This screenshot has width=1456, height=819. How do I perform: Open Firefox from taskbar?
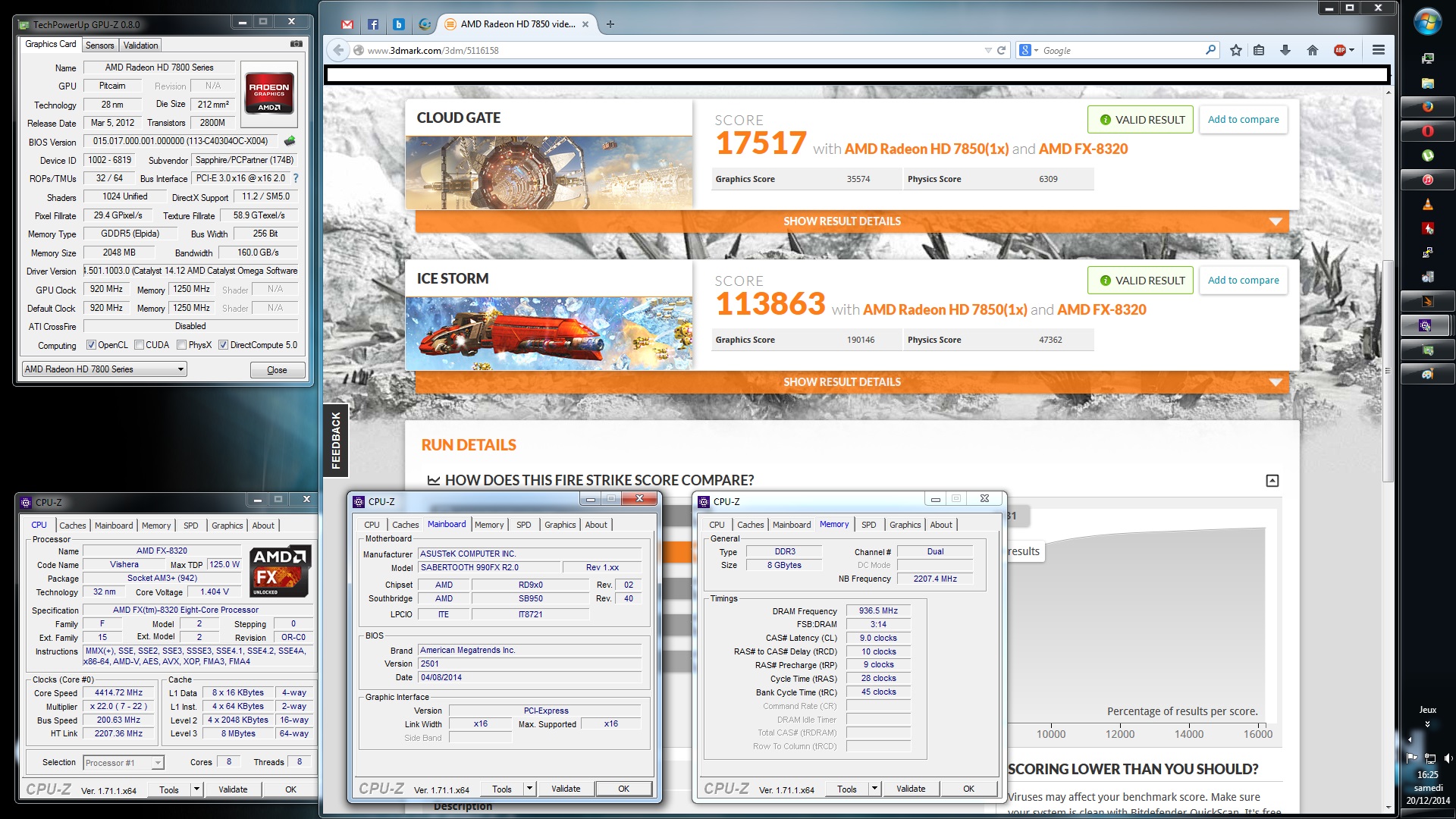(1427, 107)
